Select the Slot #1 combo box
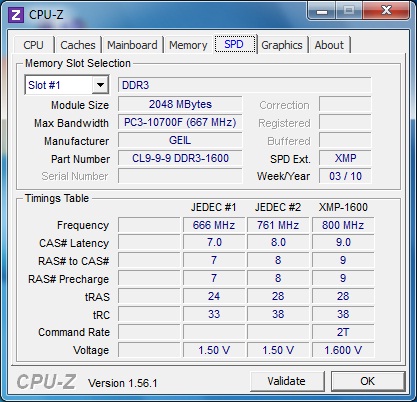The width and height of the screenshot is (417, 402). (67, 85)
